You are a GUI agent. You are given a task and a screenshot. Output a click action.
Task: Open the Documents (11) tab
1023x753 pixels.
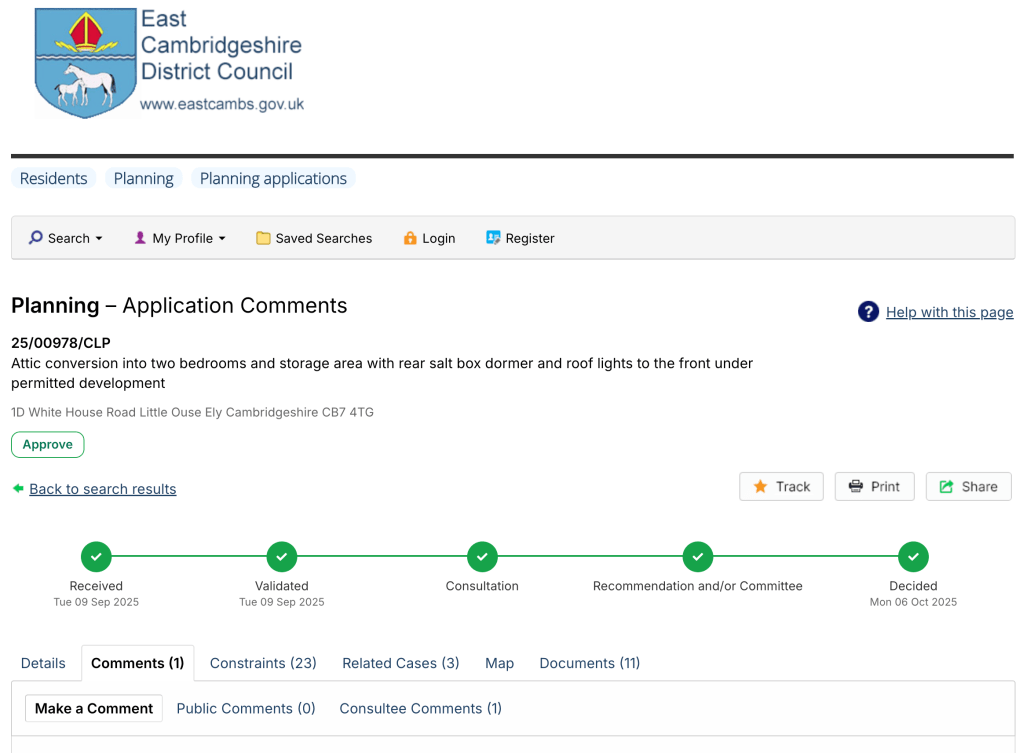589,663
